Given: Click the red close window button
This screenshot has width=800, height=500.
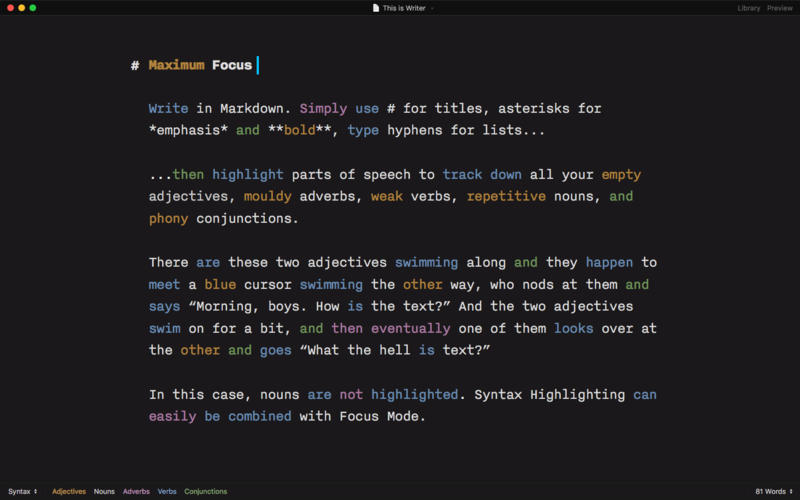Looking at the screenshot, I should click(x=10, y=8).
